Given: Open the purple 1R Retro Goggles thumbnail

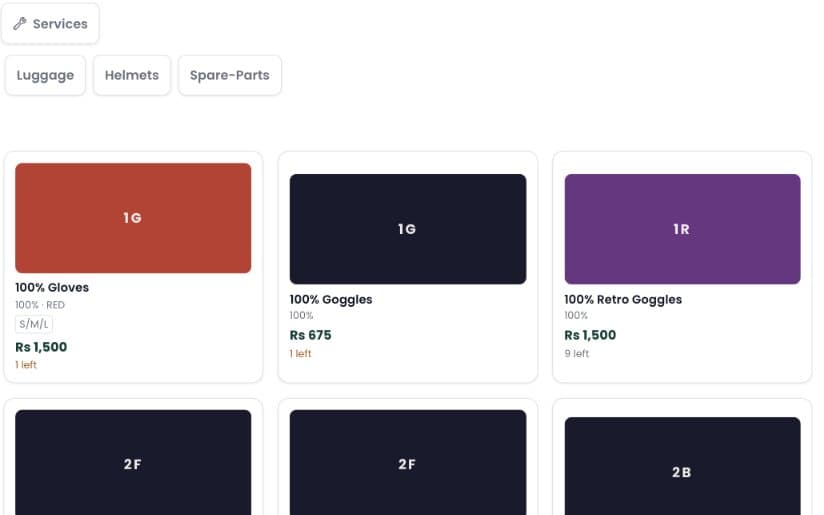Looking at the screenshot, I should tap(683, 229).
